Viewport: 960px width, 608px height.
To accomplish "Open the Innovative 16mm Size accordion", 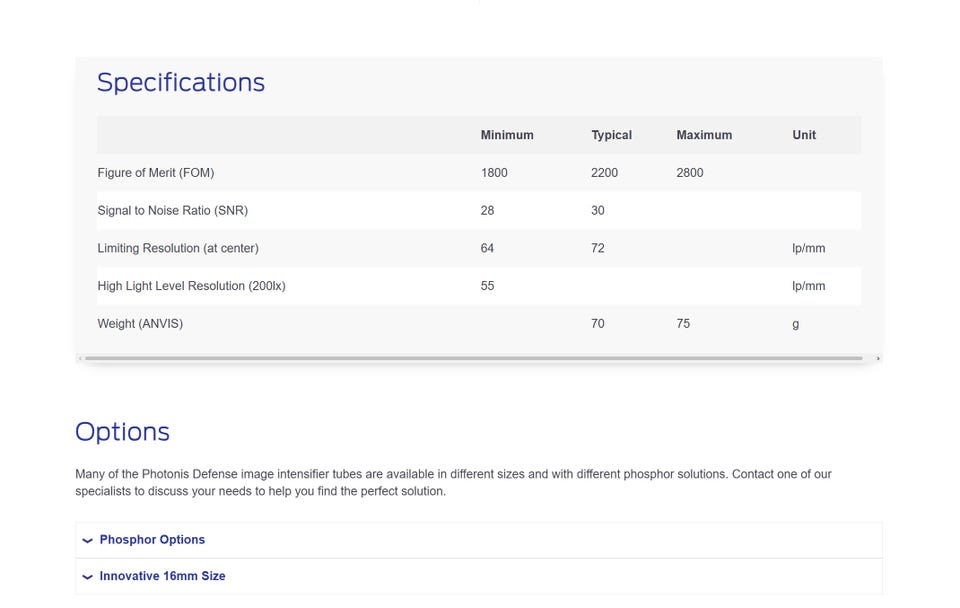I will (x=479, y=576).
